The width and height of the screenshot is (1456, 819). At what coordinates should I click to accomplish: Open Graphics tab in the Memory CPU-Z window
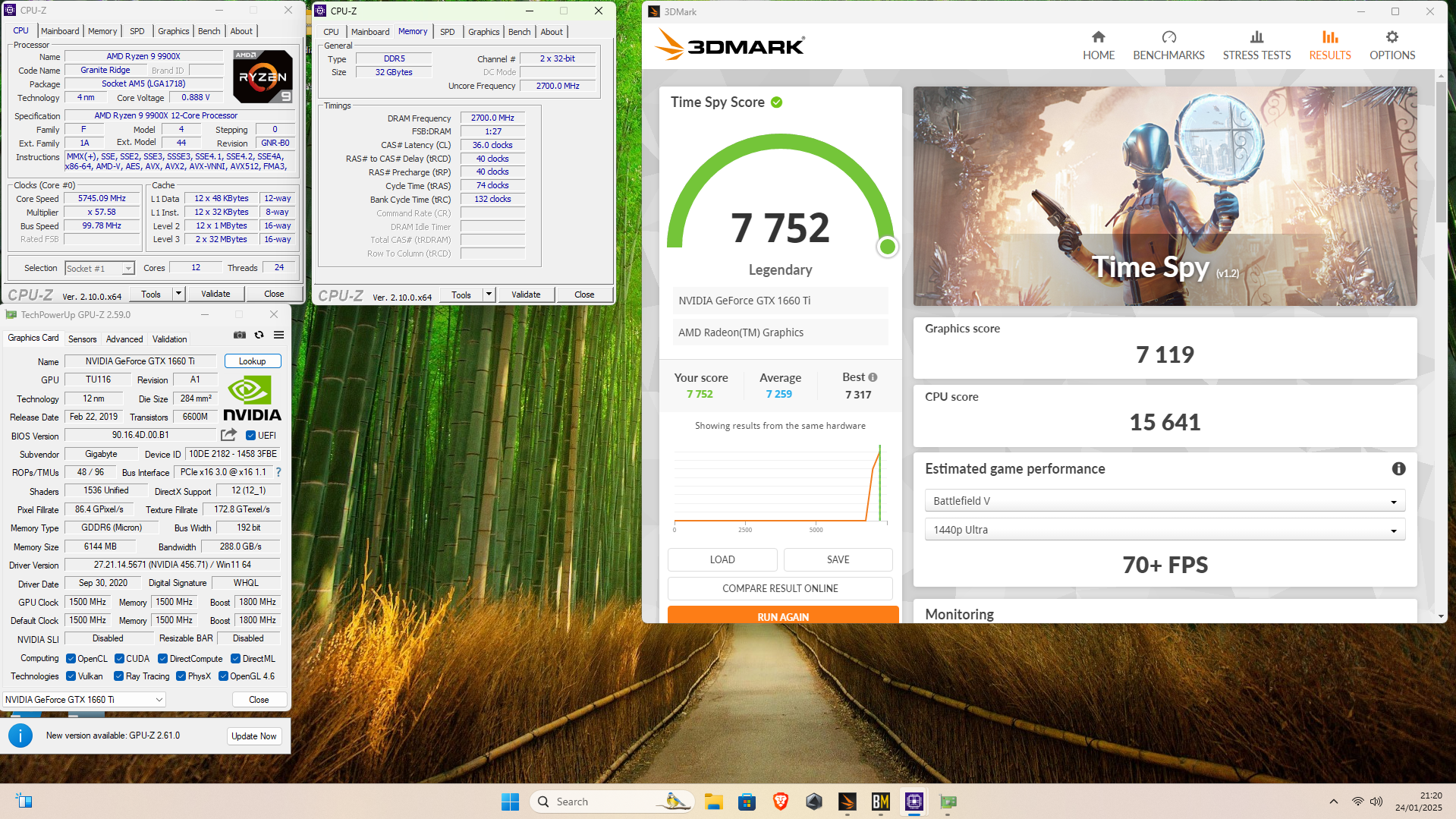pyautogui.click(x=483, y=32)
